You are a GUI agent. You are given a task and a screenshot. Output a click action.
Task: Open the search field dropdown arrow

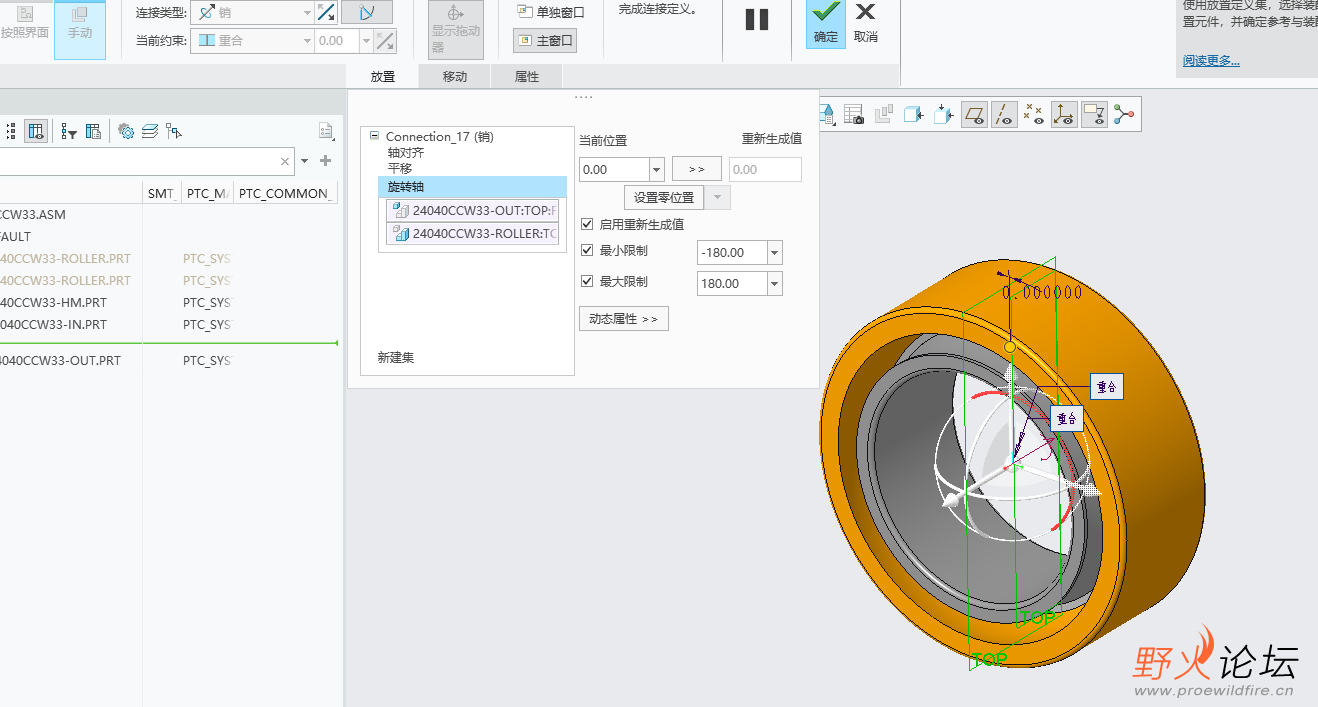[x=304, y=161]
